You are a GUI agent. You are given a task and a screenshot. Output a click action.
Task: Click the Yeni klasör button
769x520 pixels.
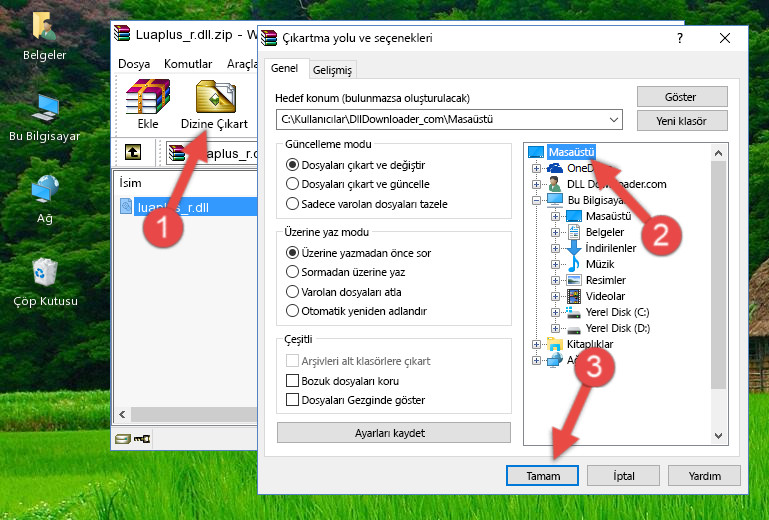(682, 121)
